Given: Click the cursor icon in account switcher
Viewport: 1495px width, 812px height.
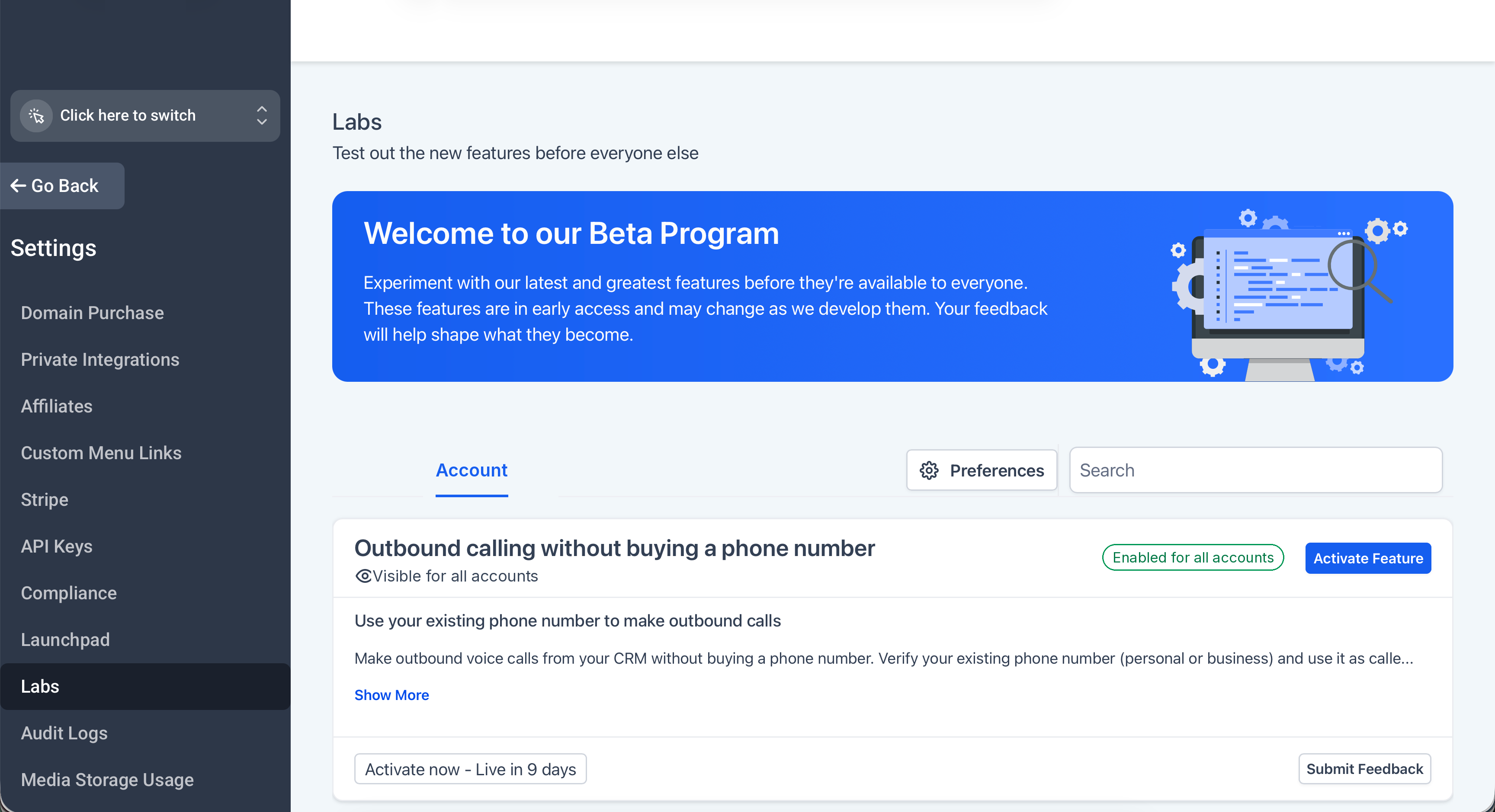Looking at the screenshot, I should coord(37,116).
